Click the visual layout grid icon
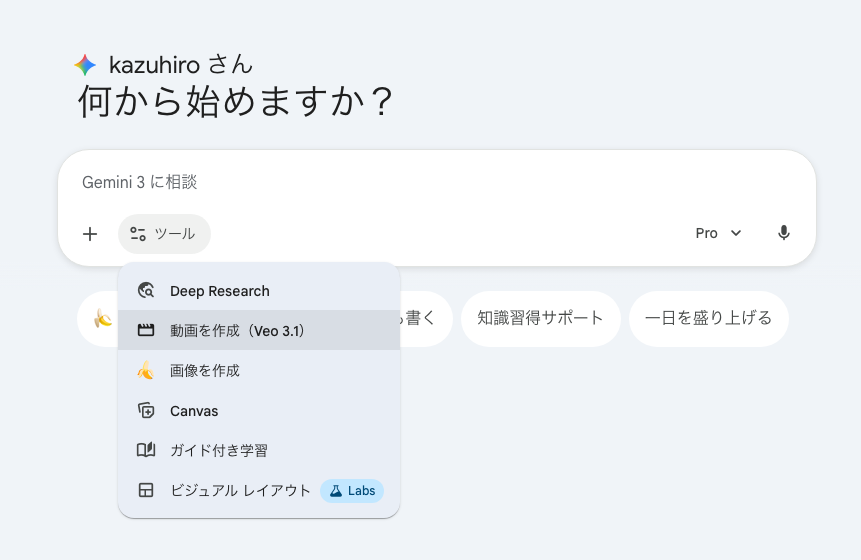Viewport: 861px width, 560px height. 146,491
